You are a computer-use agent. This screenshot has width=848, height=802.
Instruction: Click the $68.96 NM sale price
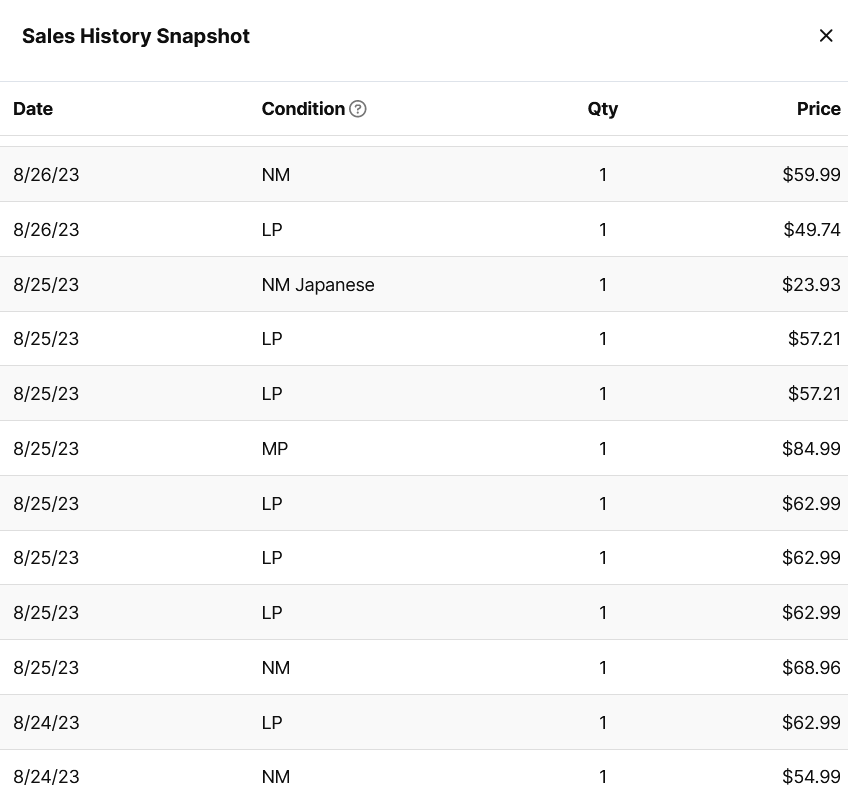[x=811, y=667]
